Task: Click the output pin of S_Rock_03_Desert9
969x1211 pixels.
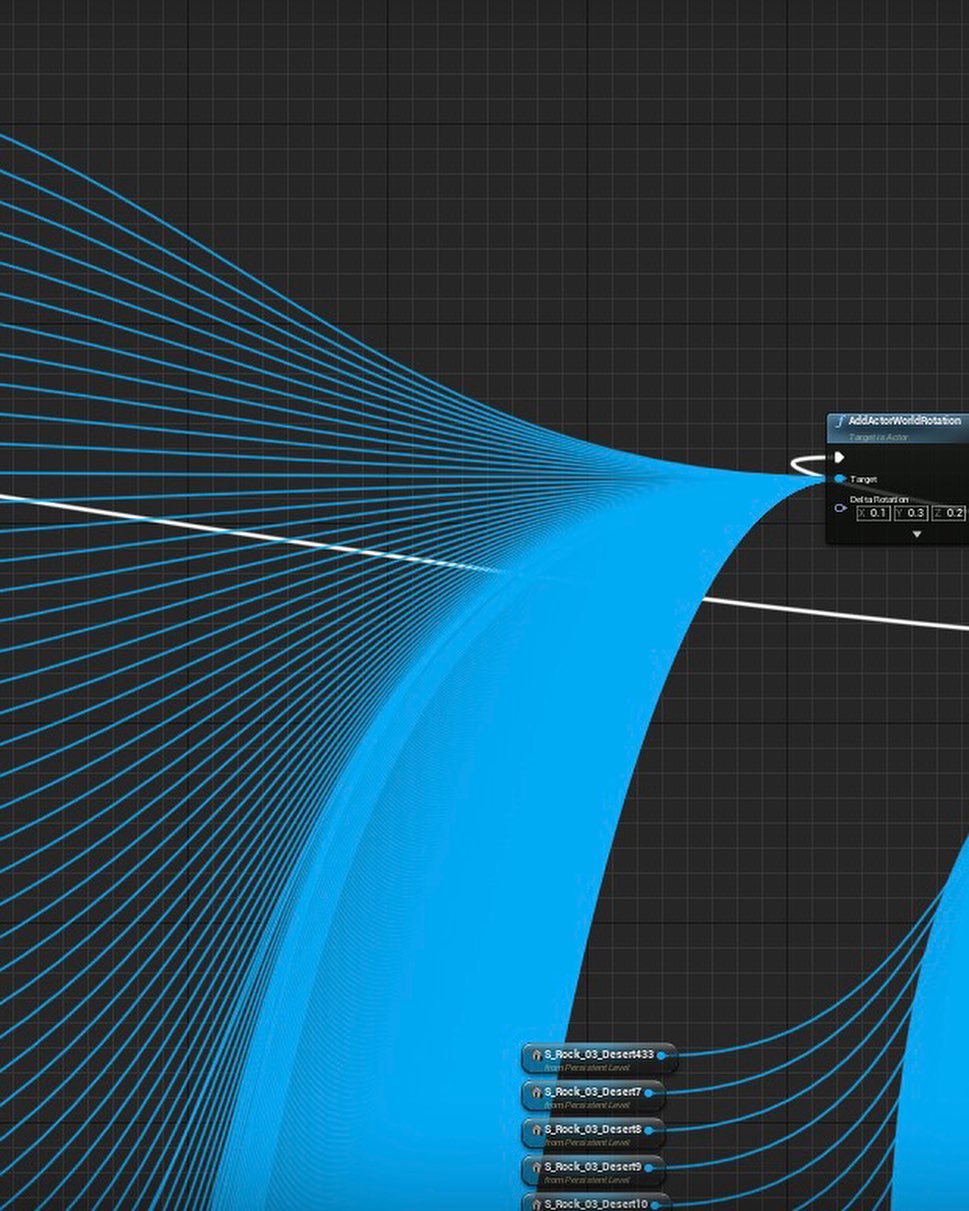Action: (x=648, y=1167)
